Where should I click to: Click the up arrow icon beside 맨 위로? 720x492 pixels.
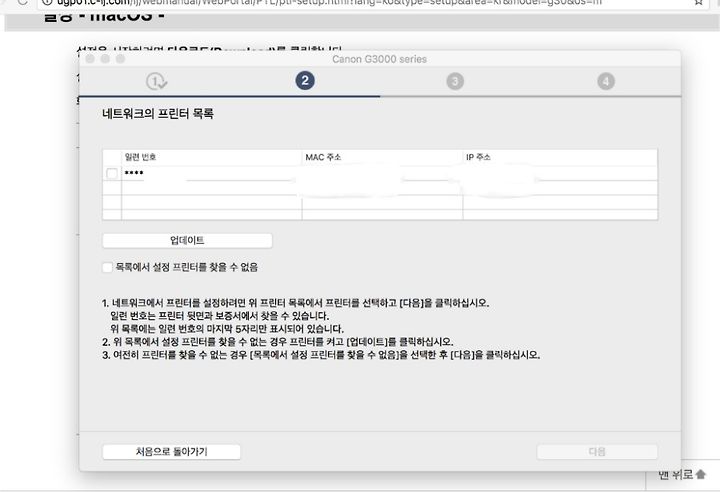[701, 474]
